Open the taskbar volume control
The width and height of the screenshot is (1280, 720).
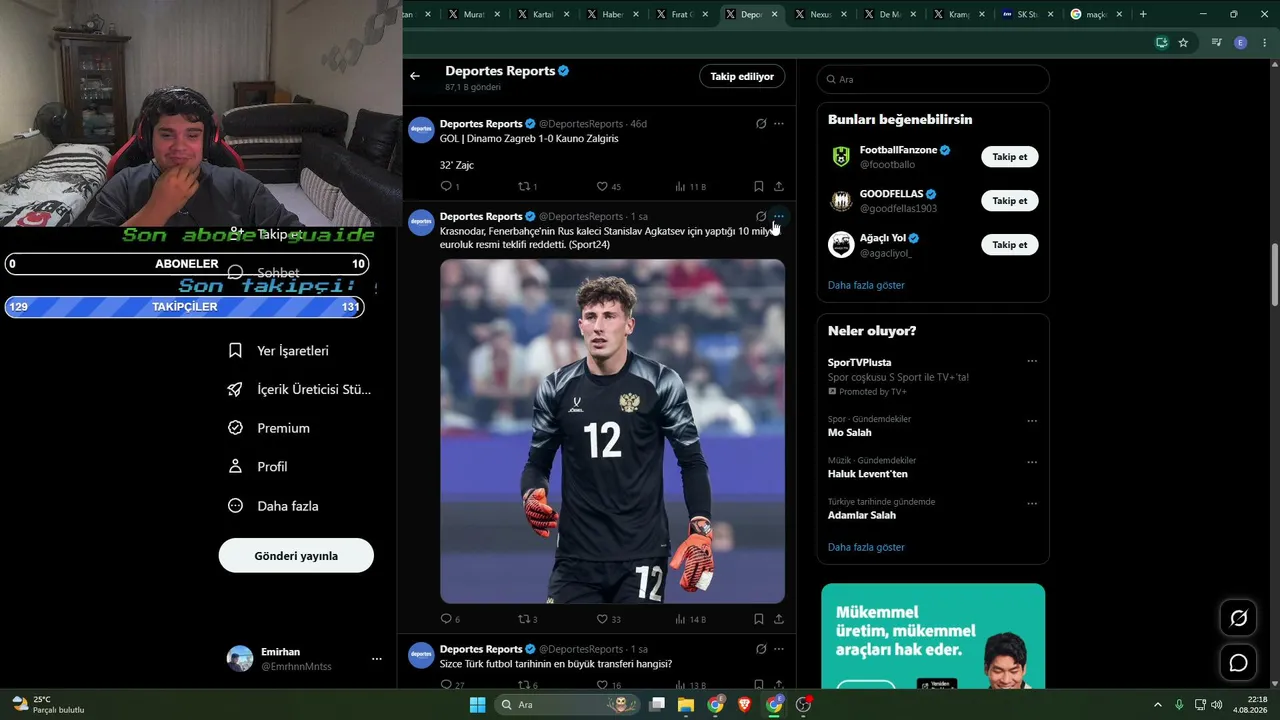[1217, 704]
